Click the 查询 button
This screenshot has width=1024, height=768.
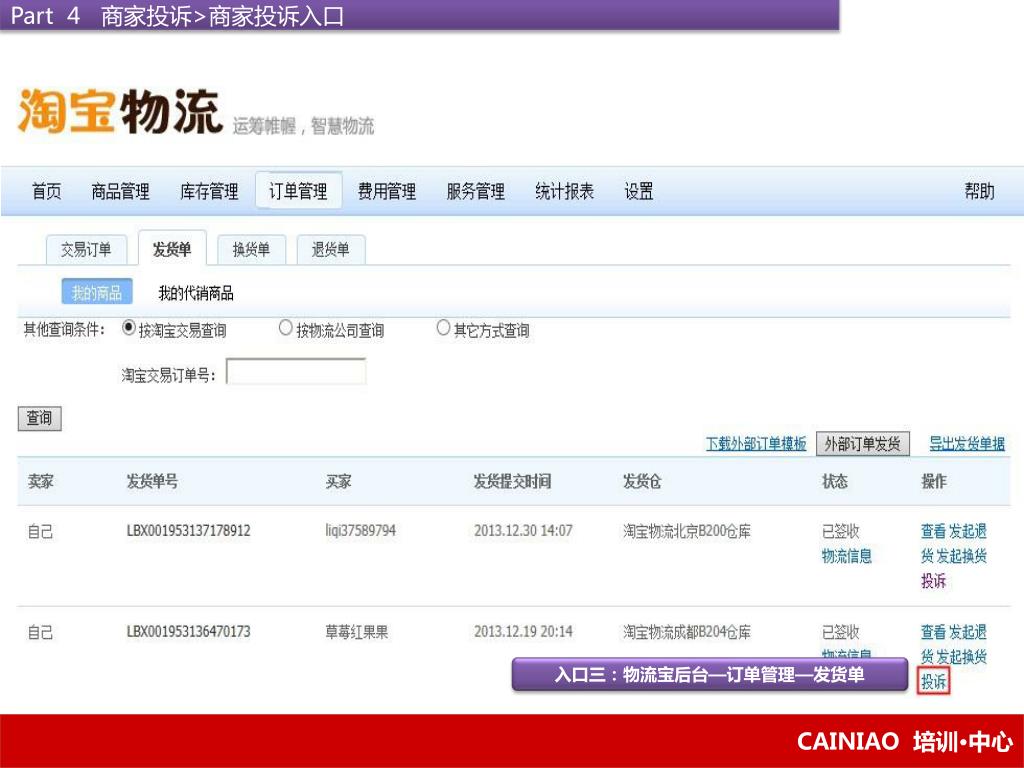tap(39, 419)
